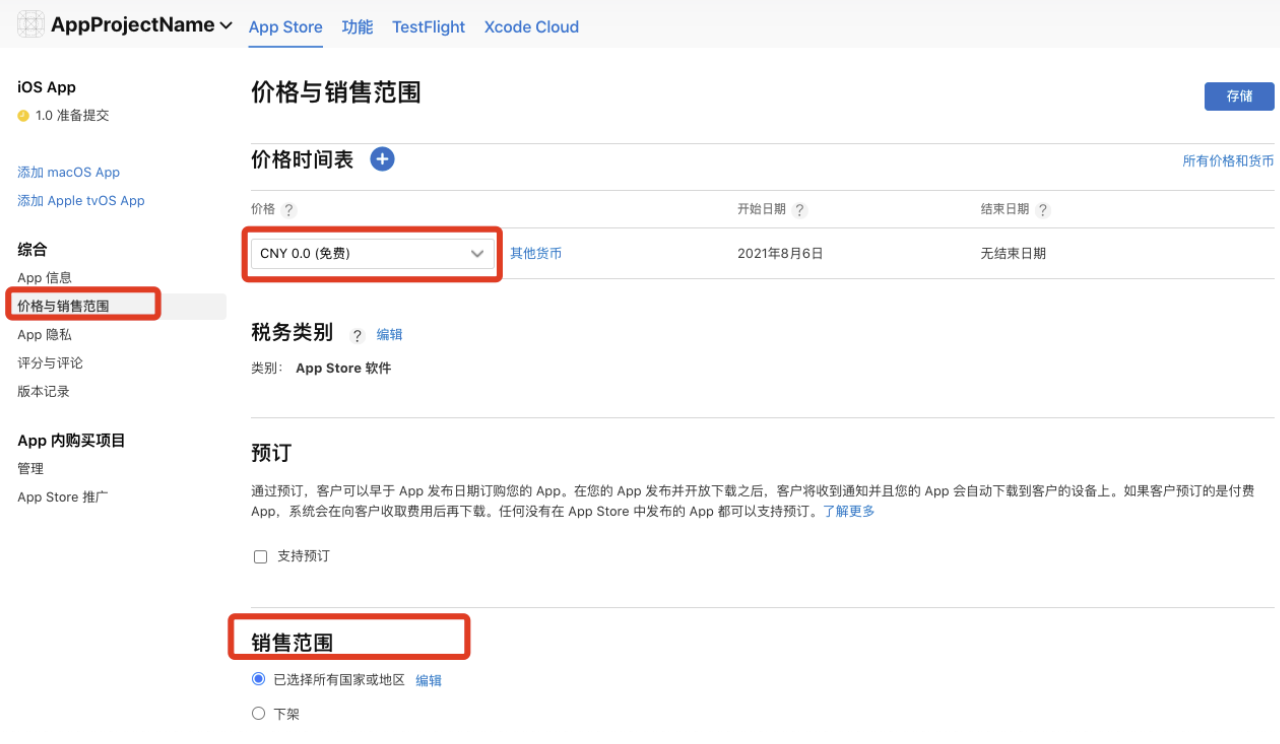Click 编辑 link next to 税务类别

tap(389, 334)
